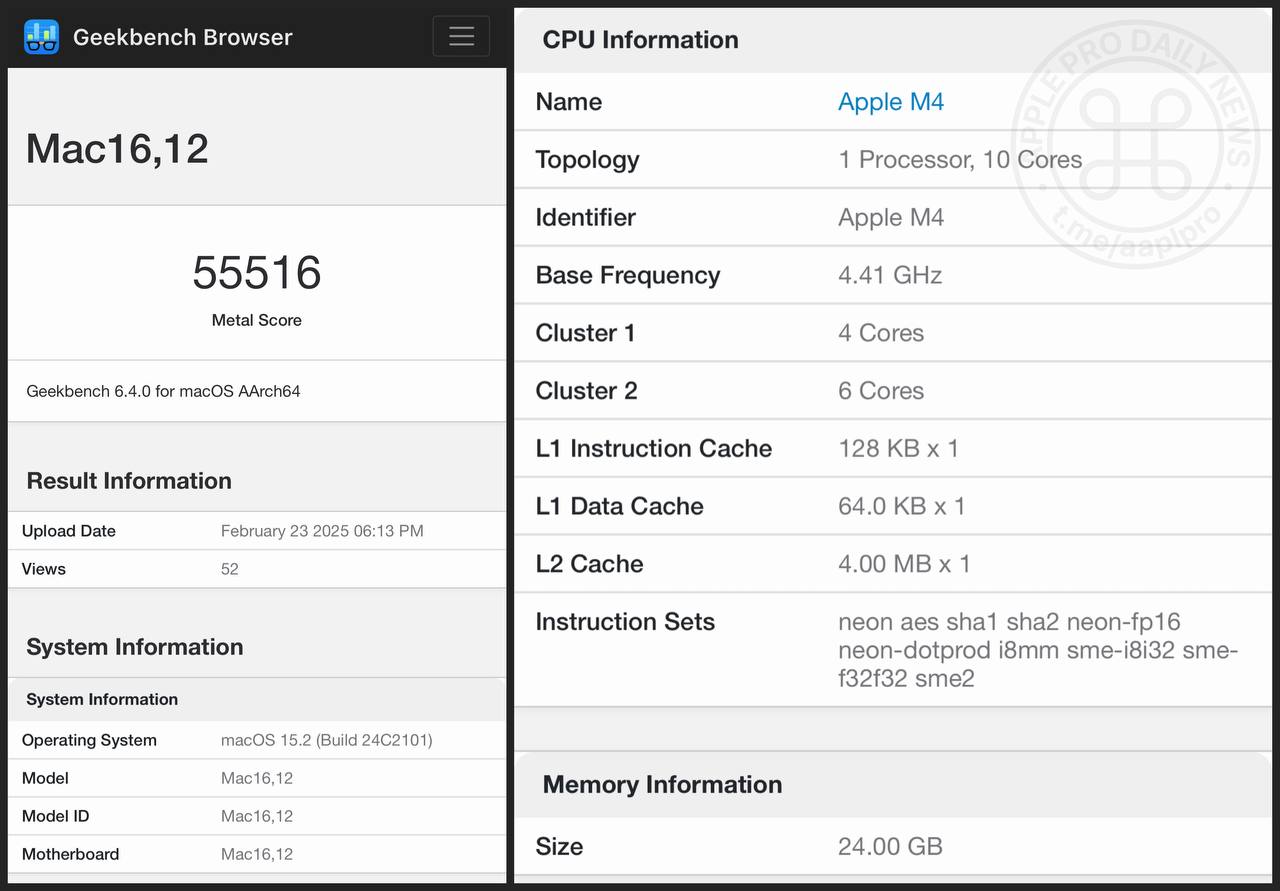Click the L2 Cache label

[x=590, y=564]
